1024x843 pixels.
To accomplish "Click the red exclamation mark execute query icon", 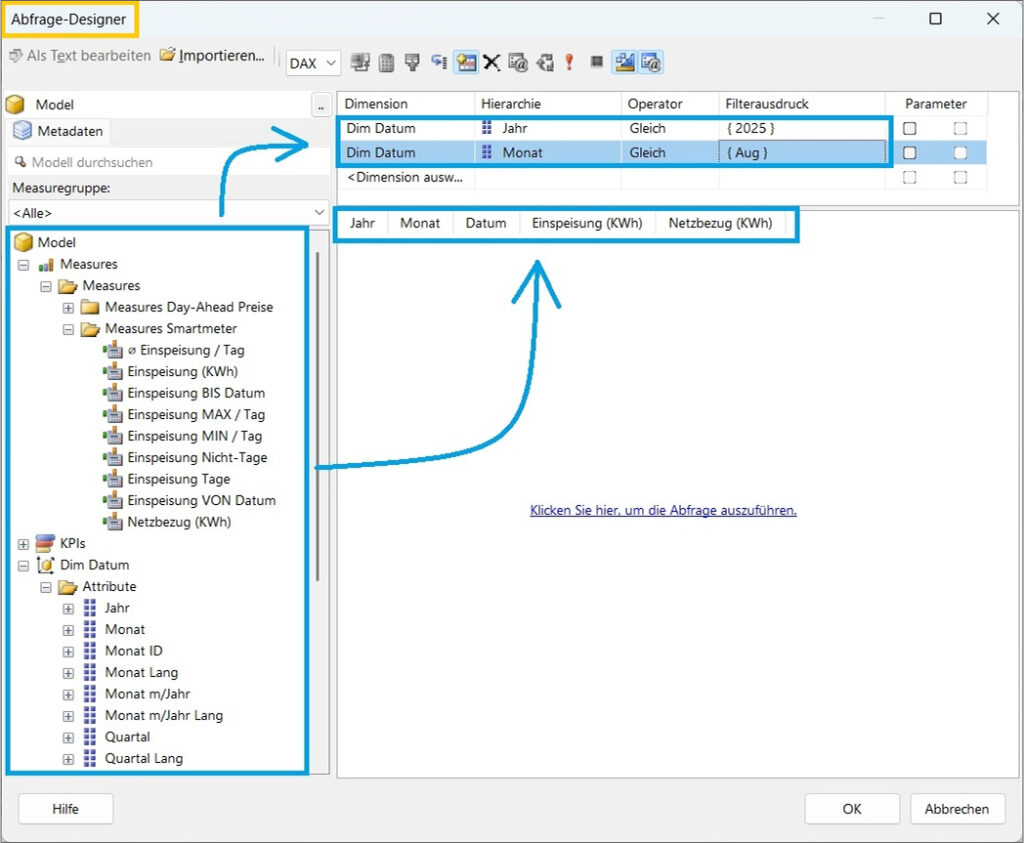I will [569, 62].
